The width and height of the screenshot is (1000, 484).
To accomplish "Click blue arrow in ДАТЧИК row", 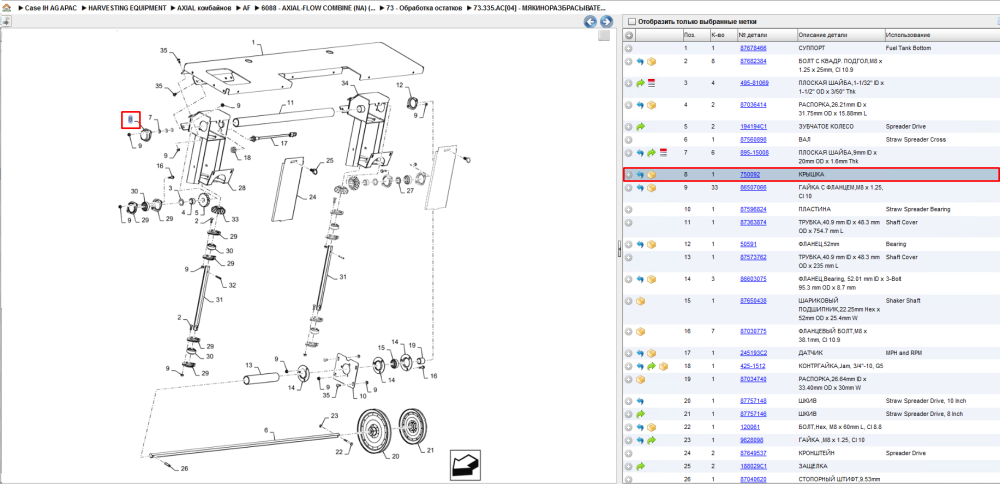I will coord(641,353).
